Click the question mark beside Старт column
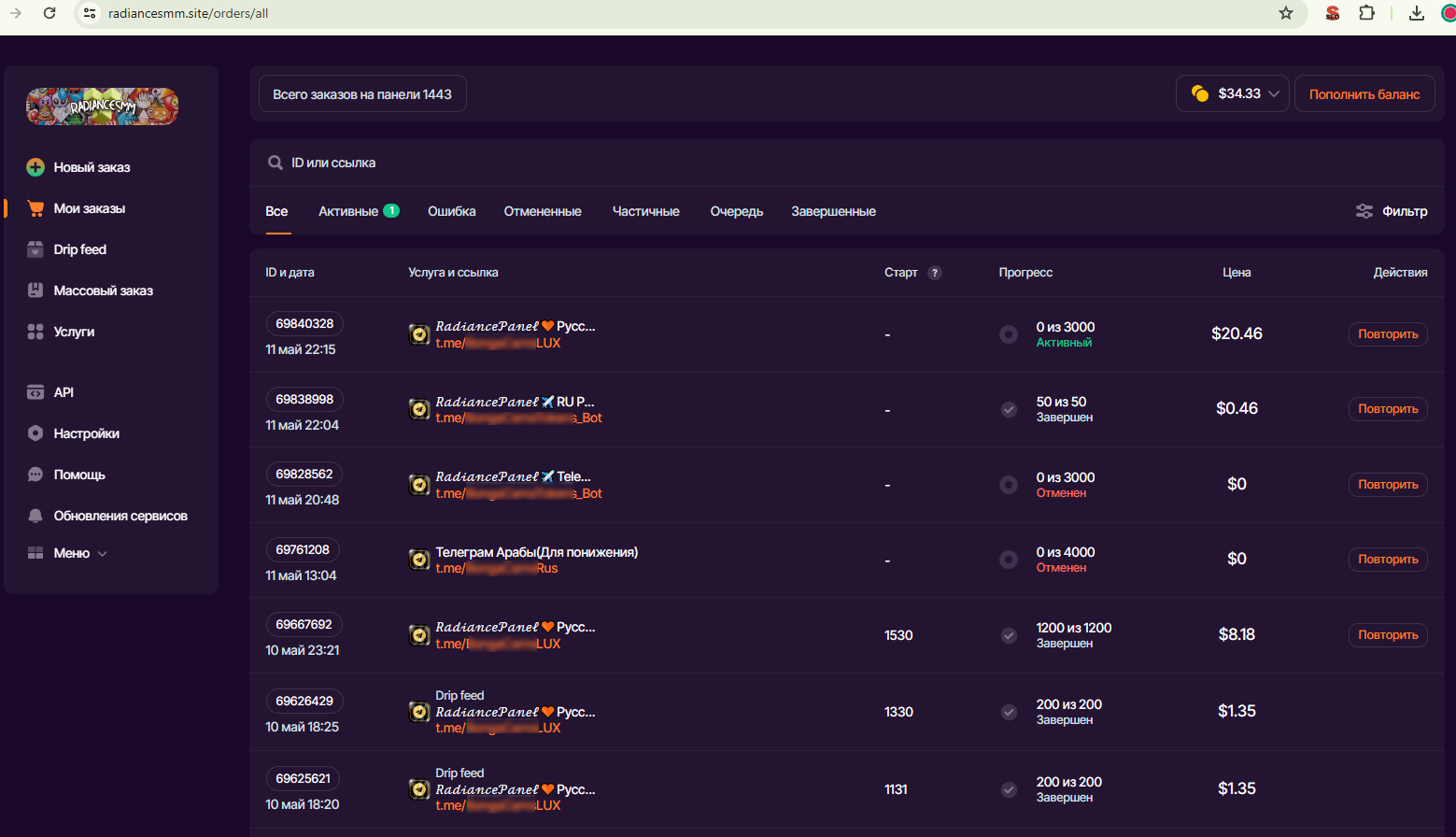This screenshot has height=837, width=1456. tap(935, 273)
